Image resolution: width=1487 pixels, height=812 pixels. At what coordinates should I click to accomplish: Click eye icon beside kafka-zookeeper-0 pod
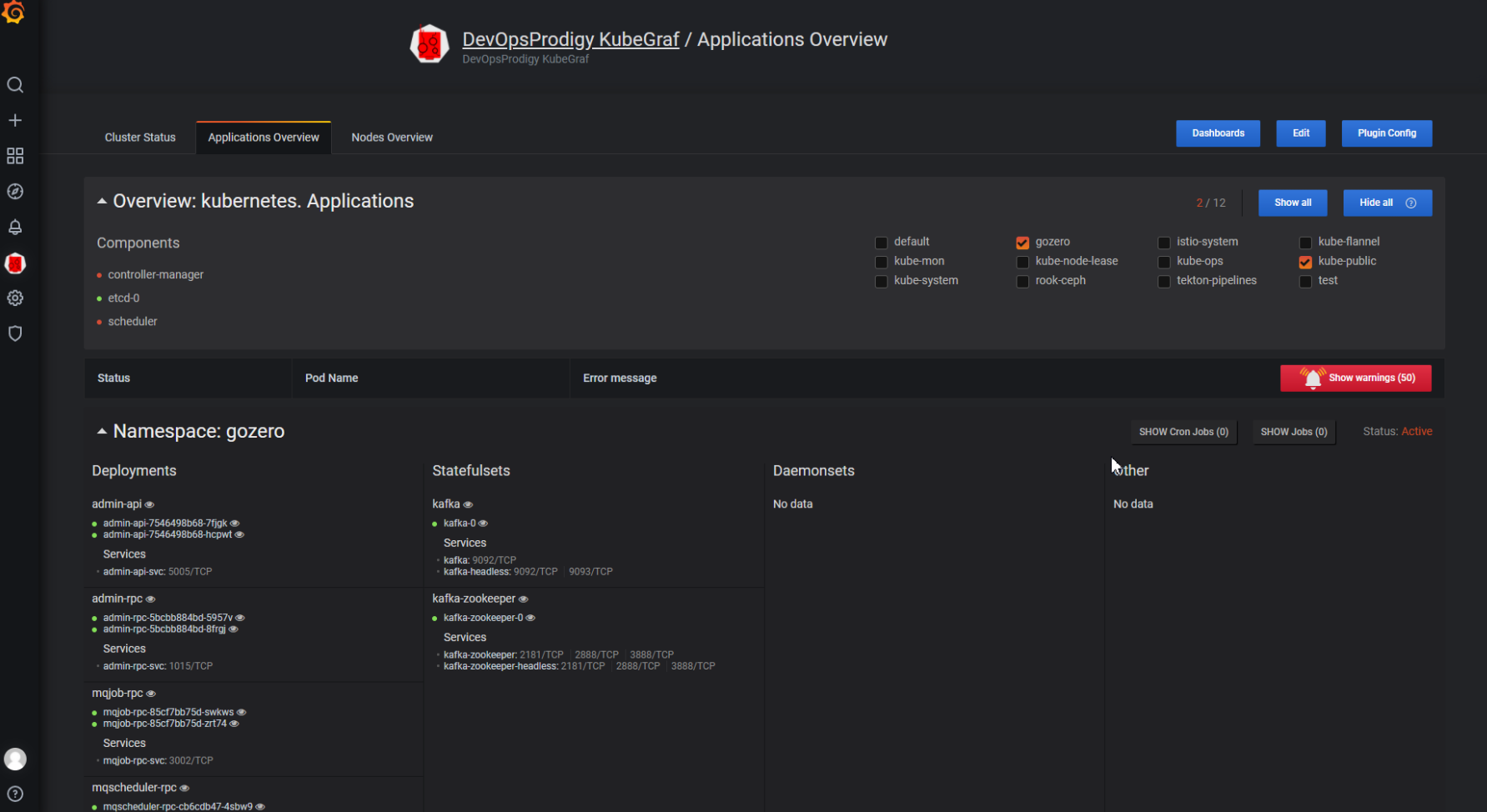530,619
